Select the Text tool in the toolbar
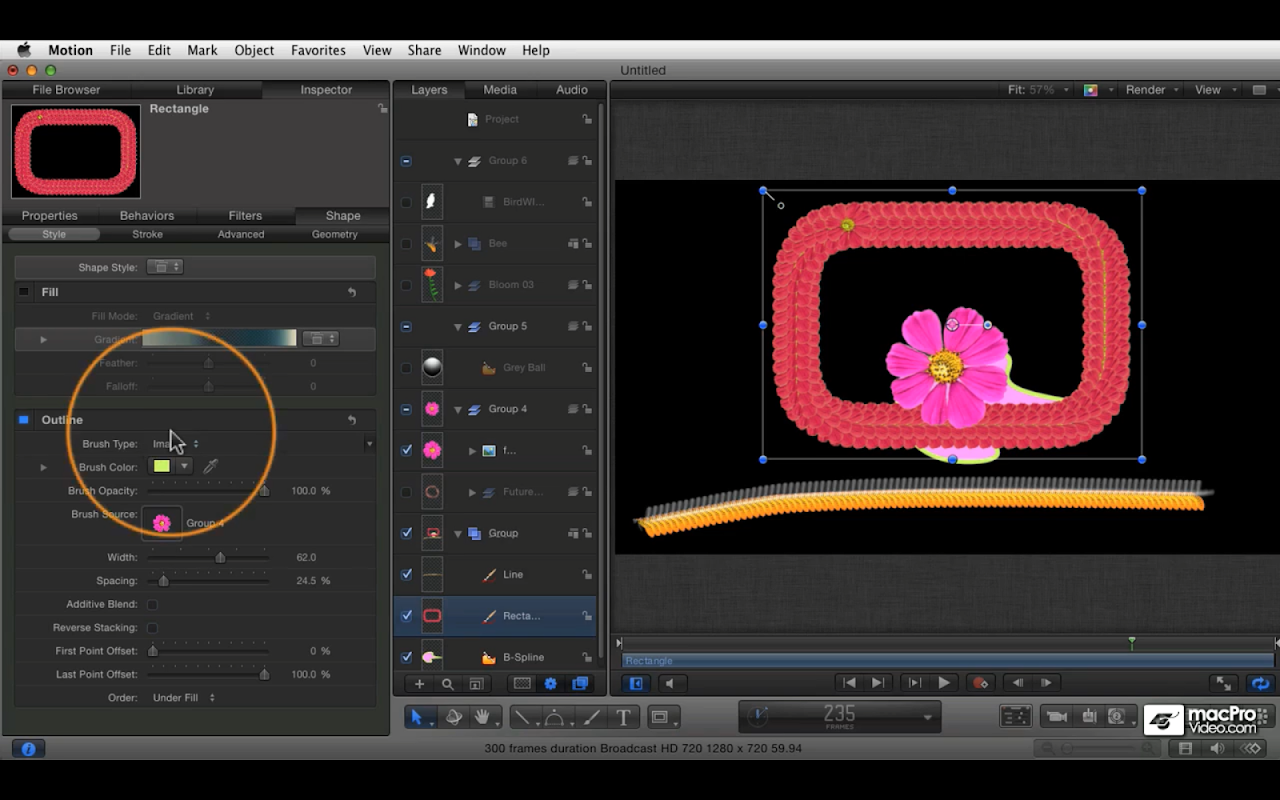The height and width of the screenshot is (800, 1280). pyautogui.click(x=623, y=717)
